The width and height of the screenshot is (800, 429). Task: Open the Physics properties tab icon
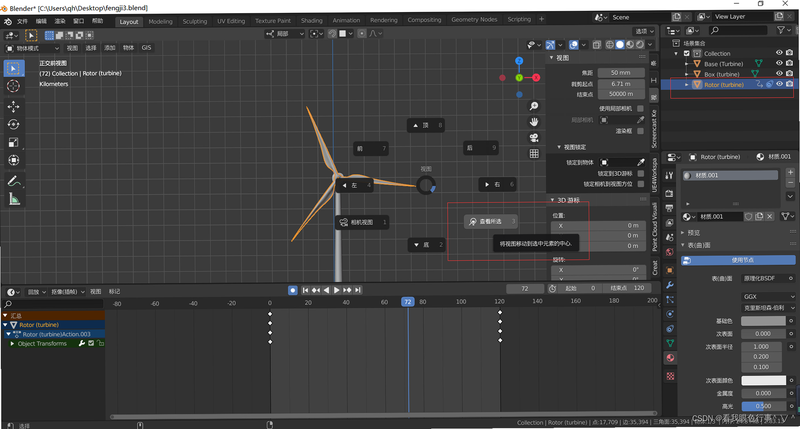point(670,314)
